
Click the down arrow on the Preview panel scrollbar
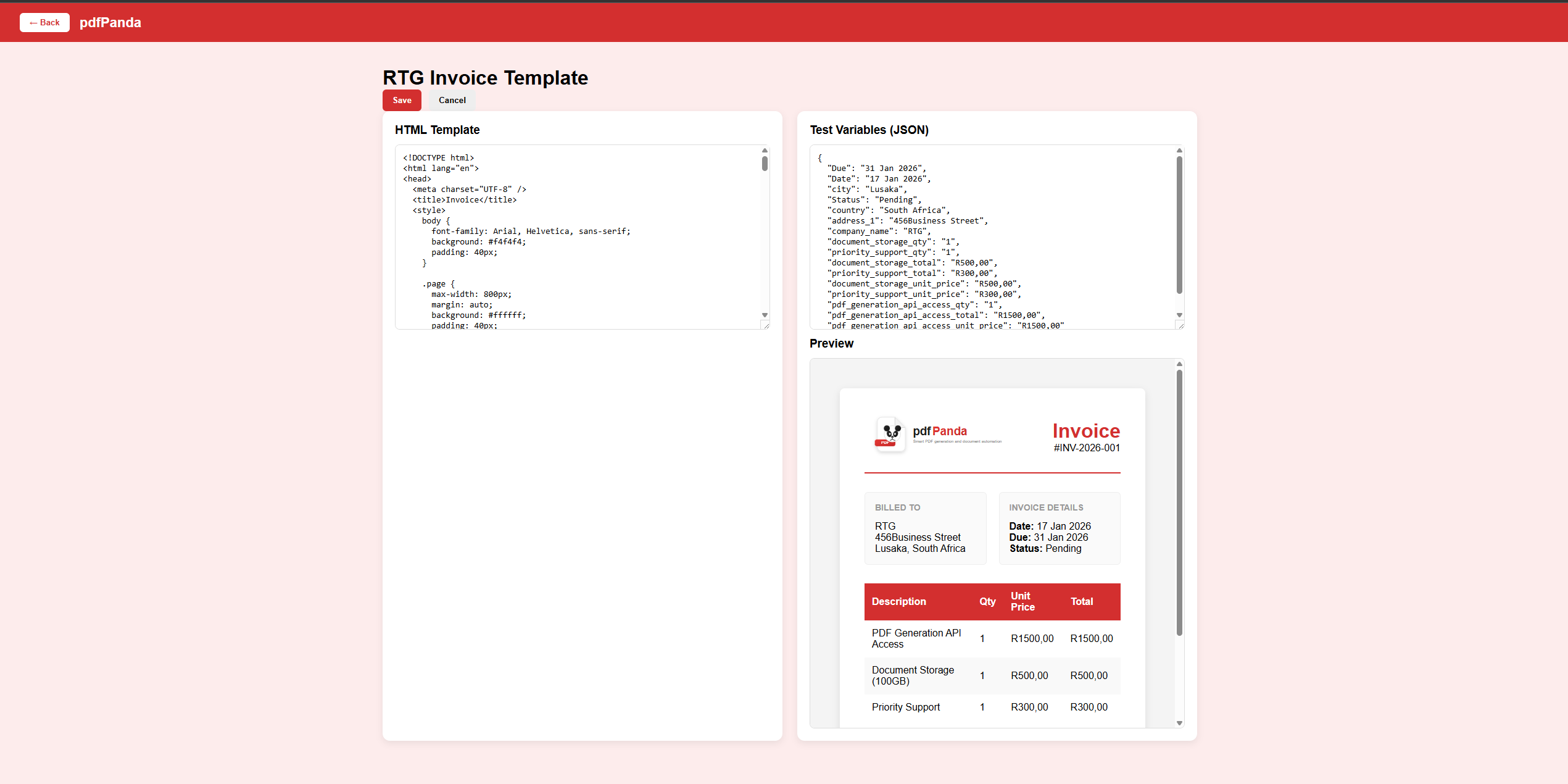(1179, 723)
